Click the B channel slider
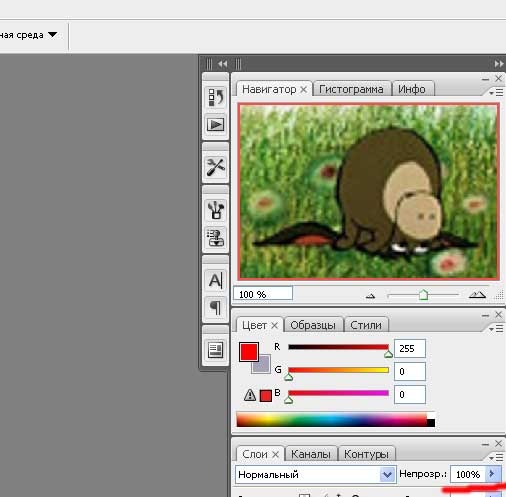The height and width of the screenshot is (497, 506). 338,393
